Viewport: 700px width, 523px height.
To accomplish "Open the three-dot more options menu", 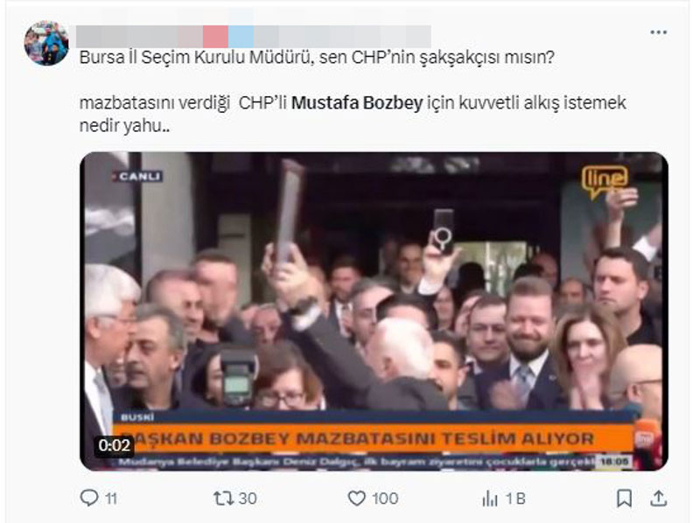I will [658, 33].
